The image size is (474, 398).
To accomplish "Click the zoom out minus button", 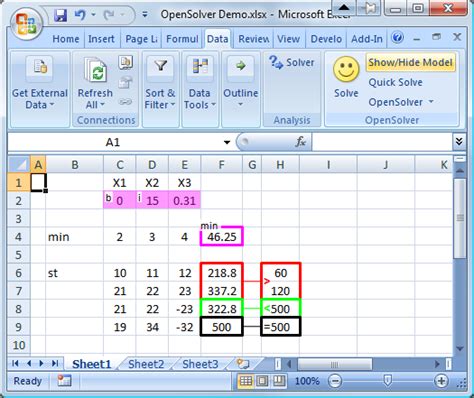I will point(335,381).
